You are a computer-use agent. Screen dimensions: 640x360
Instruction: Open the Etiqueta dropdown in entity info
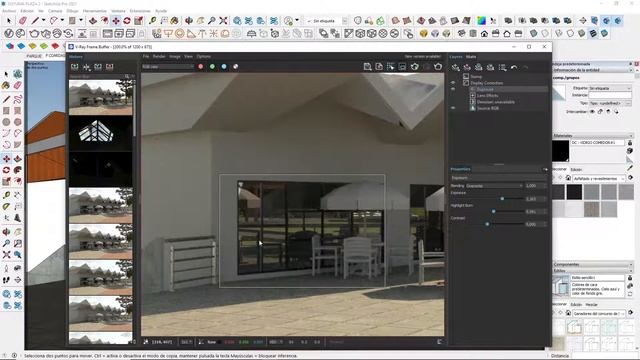[610, 88]
